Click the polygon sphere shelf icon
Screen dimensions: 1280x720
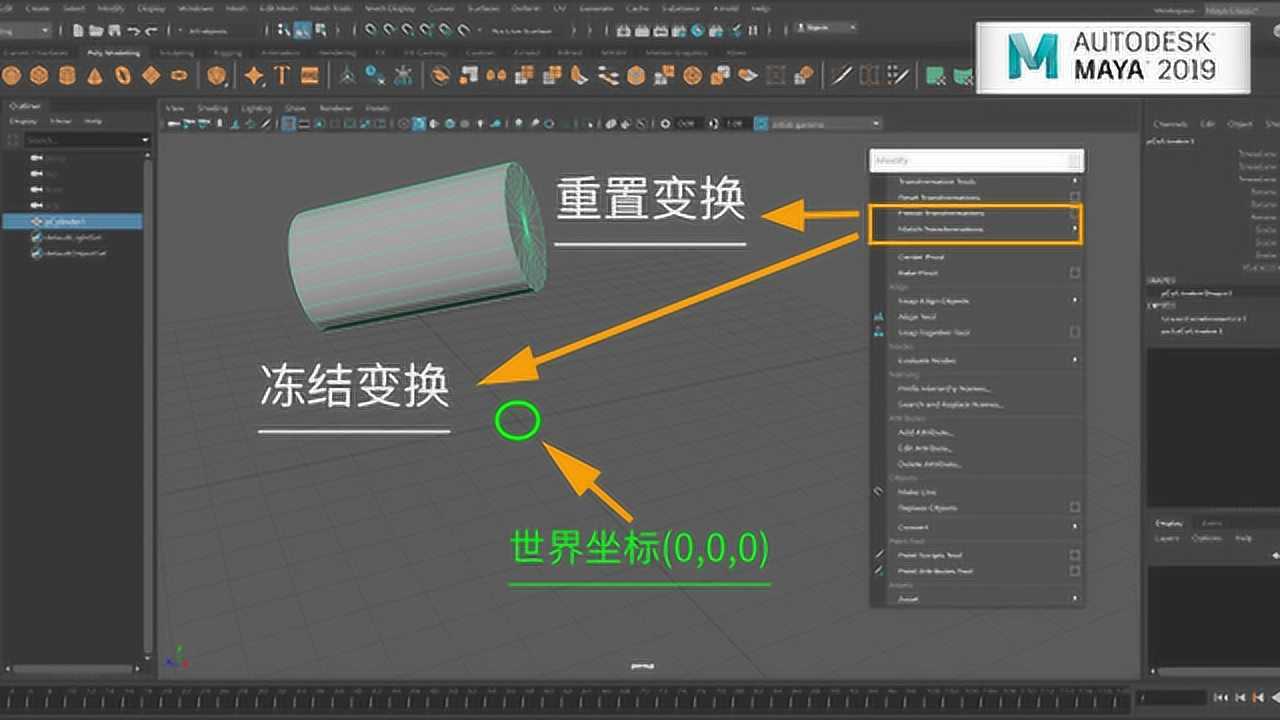(x=12, y=75)
